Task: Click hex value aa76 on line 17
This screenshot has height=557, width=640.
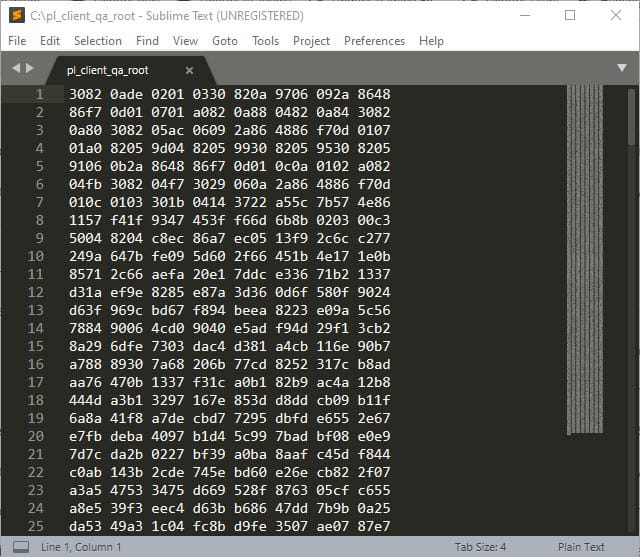Action: (85, 382)
